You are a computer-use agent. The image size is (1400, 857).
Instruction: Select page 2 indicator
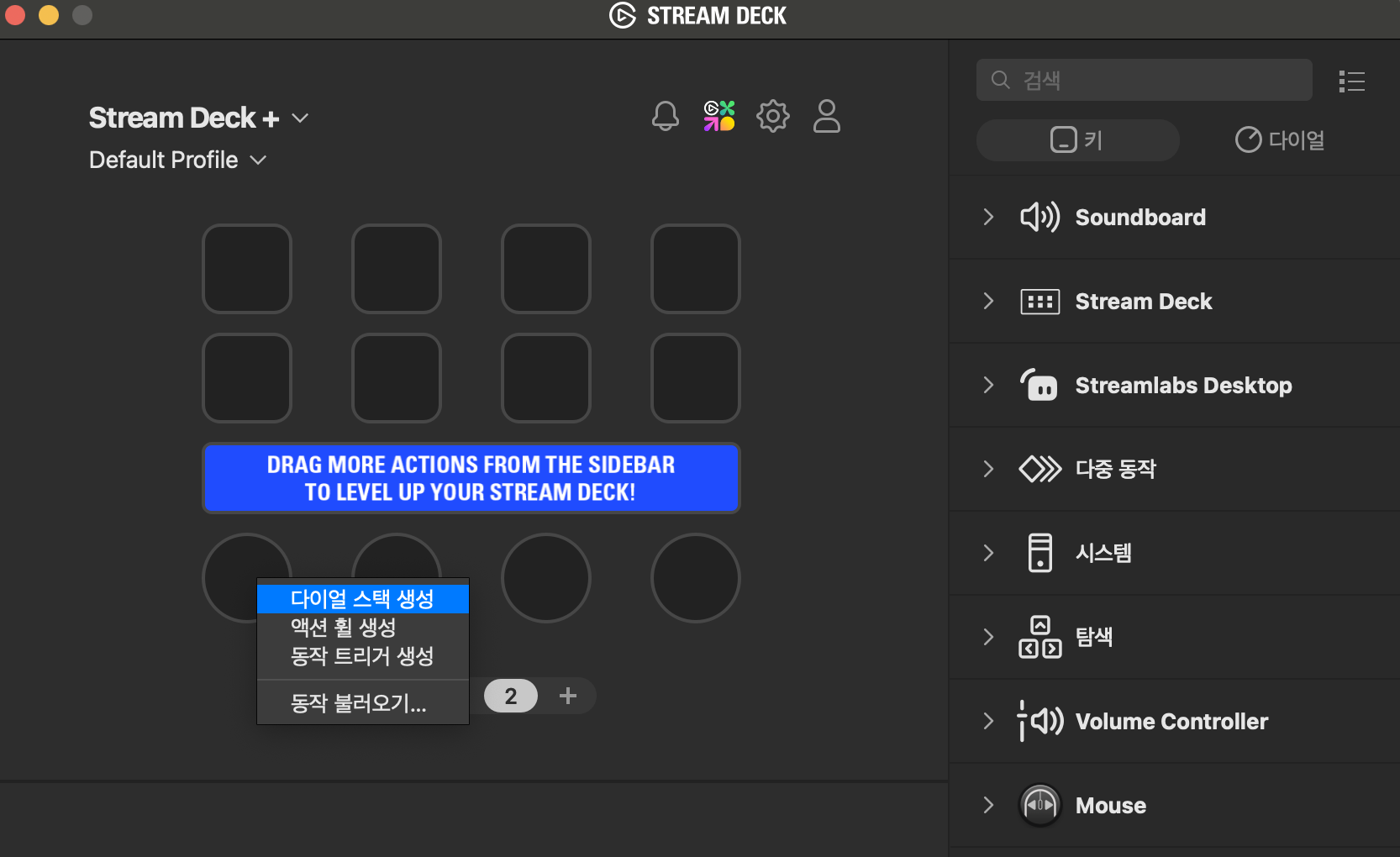coord(511,696)
